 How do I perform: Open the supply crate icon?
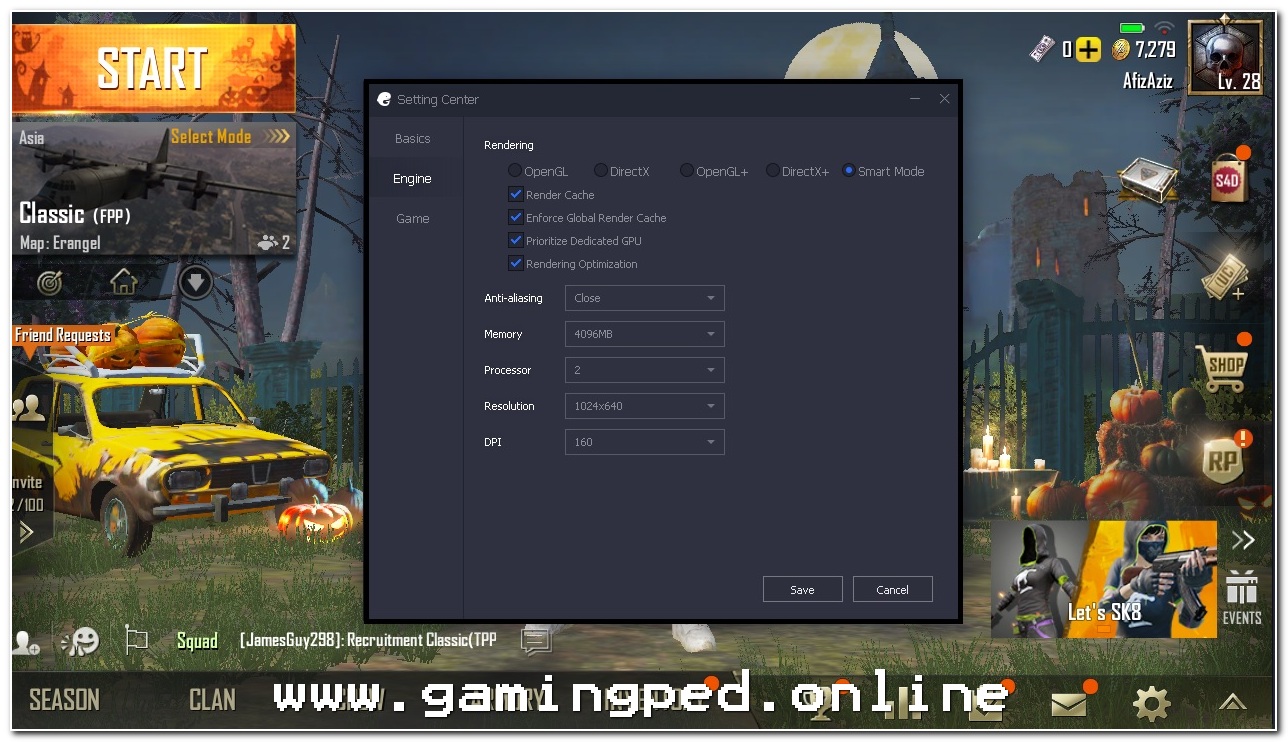1146,180
